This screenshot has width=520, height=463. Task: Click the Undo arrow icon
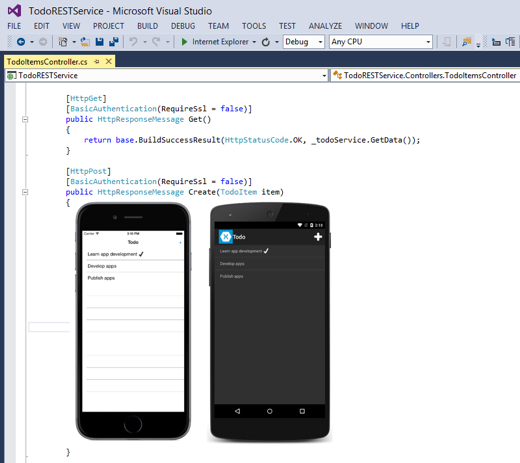tap(133, 42)
